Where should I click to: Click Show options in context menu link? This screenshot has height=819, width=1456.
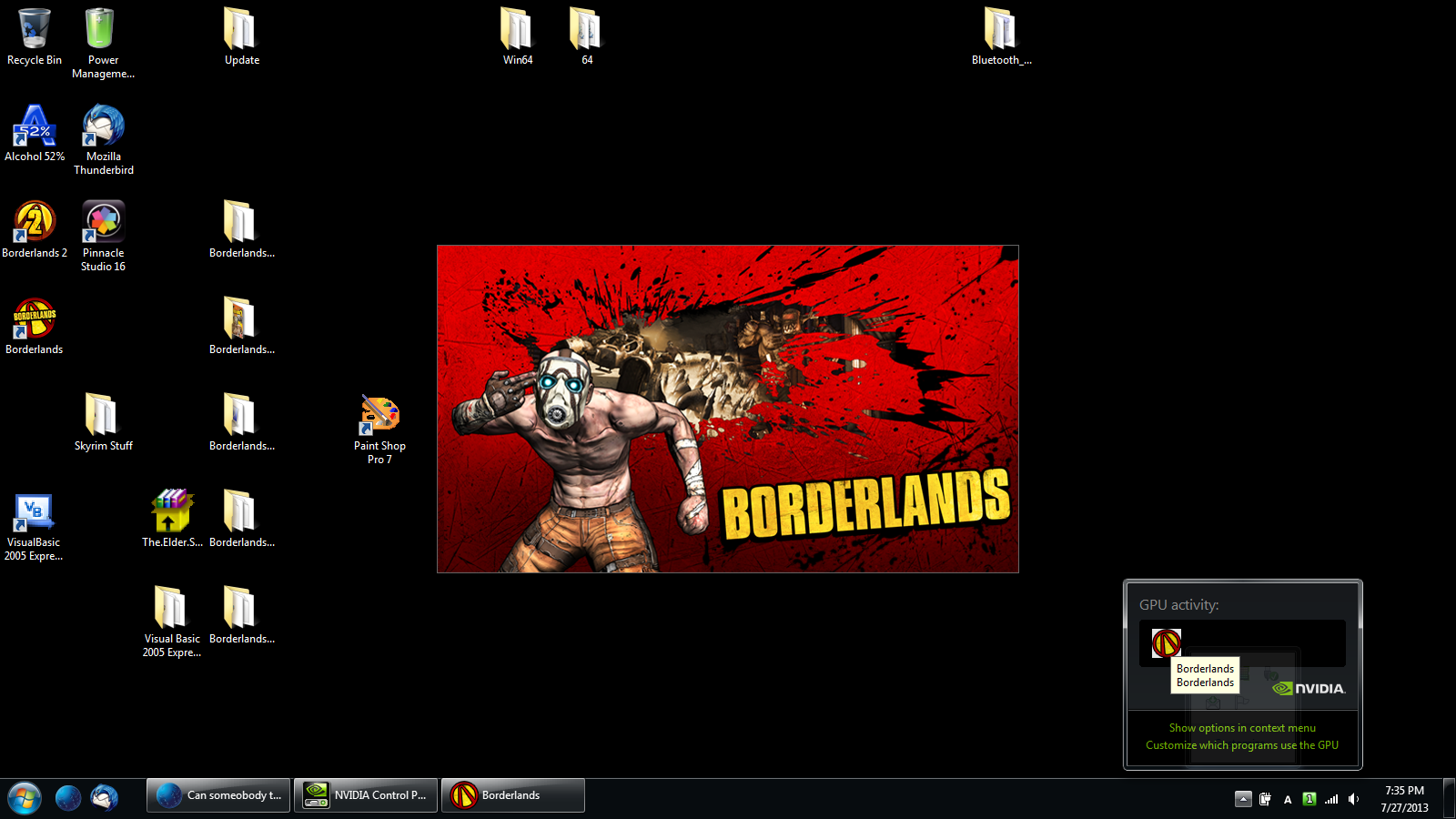1242,728
